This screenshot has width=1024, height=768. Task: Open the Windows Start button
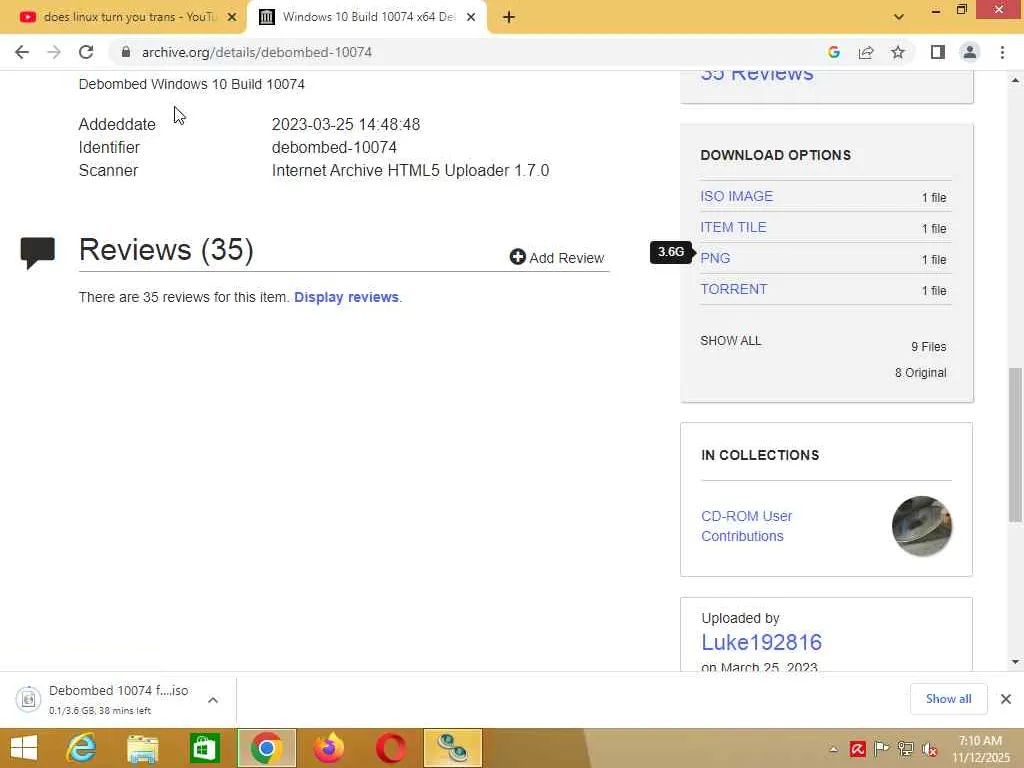point(24,748)
